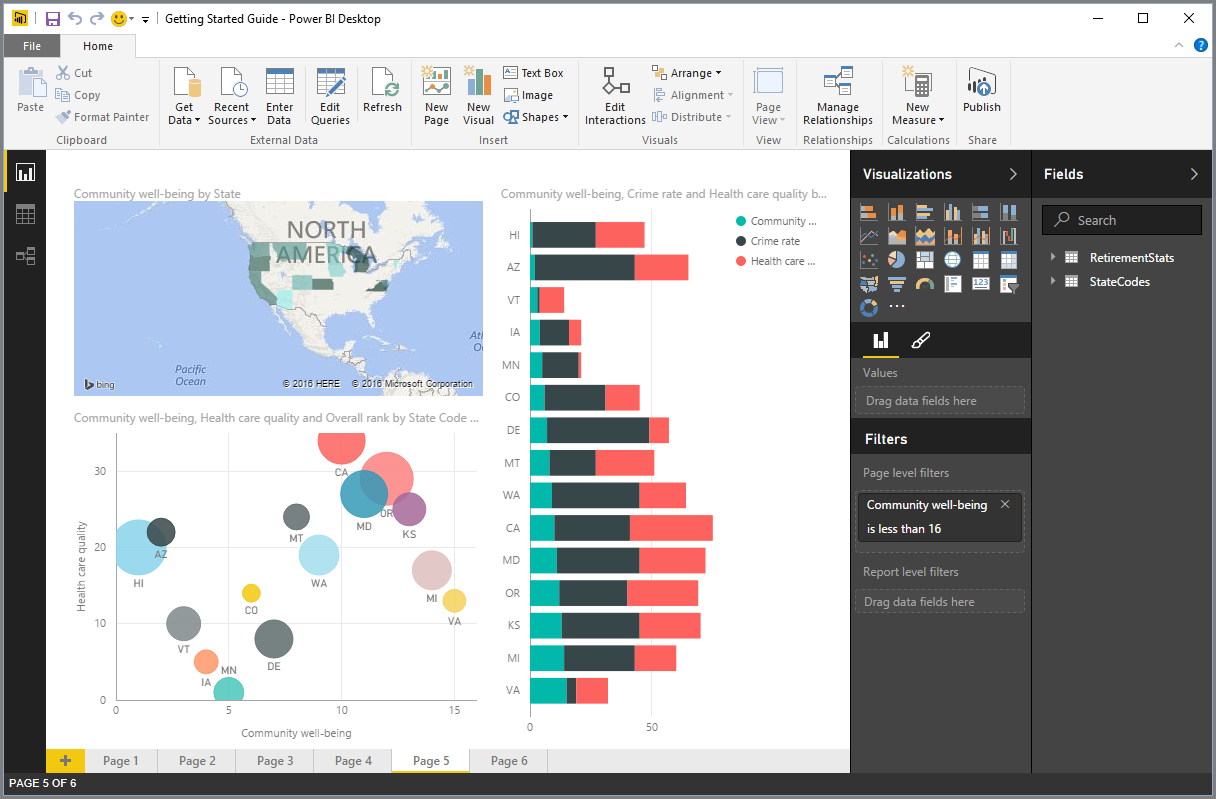The height and width of the screenshot is (799, 1216).
Task: Open the File menu tab
Action: [32, 46]
